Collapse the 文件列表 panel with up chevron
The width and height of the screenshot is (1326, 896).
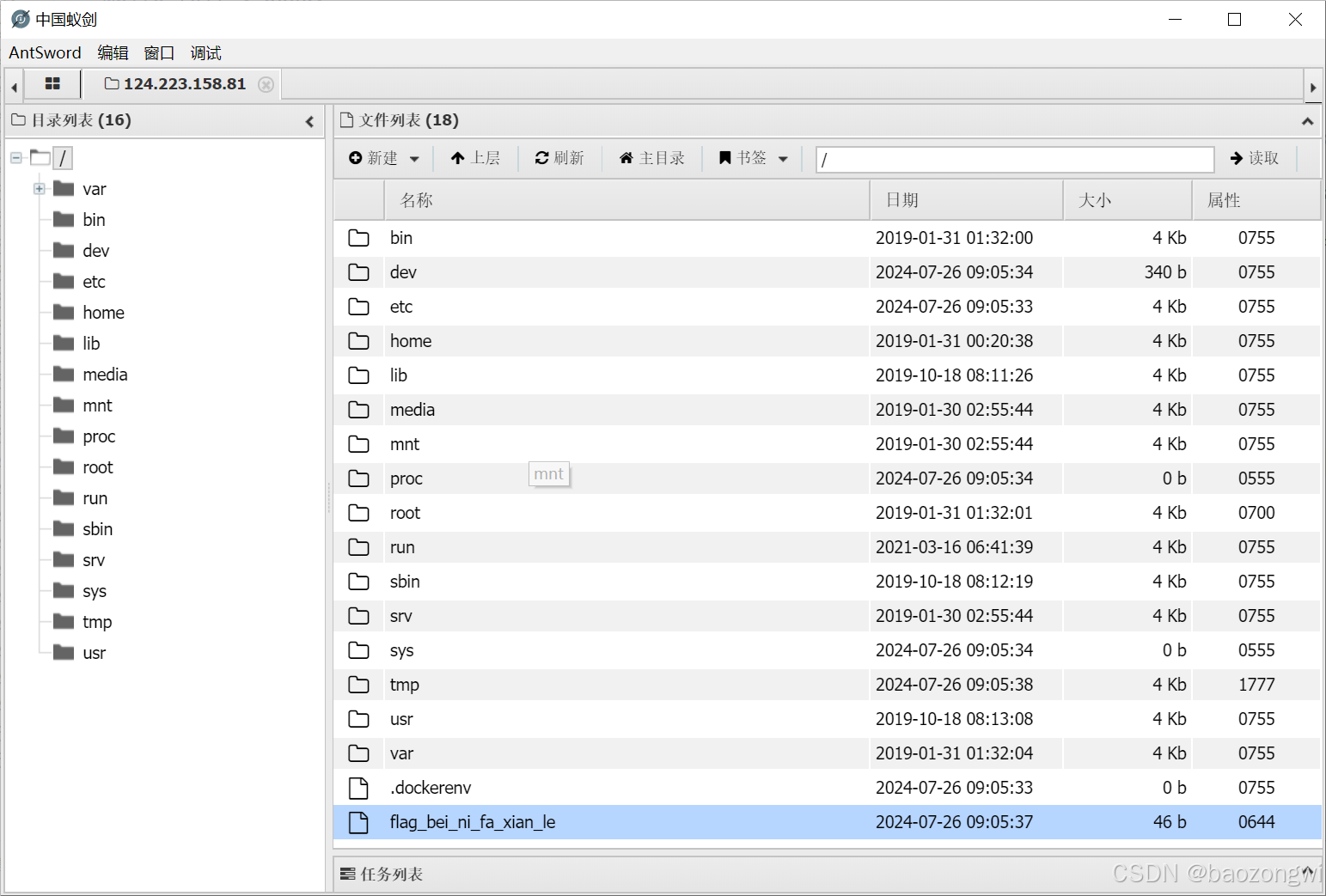coord(1307,121)
